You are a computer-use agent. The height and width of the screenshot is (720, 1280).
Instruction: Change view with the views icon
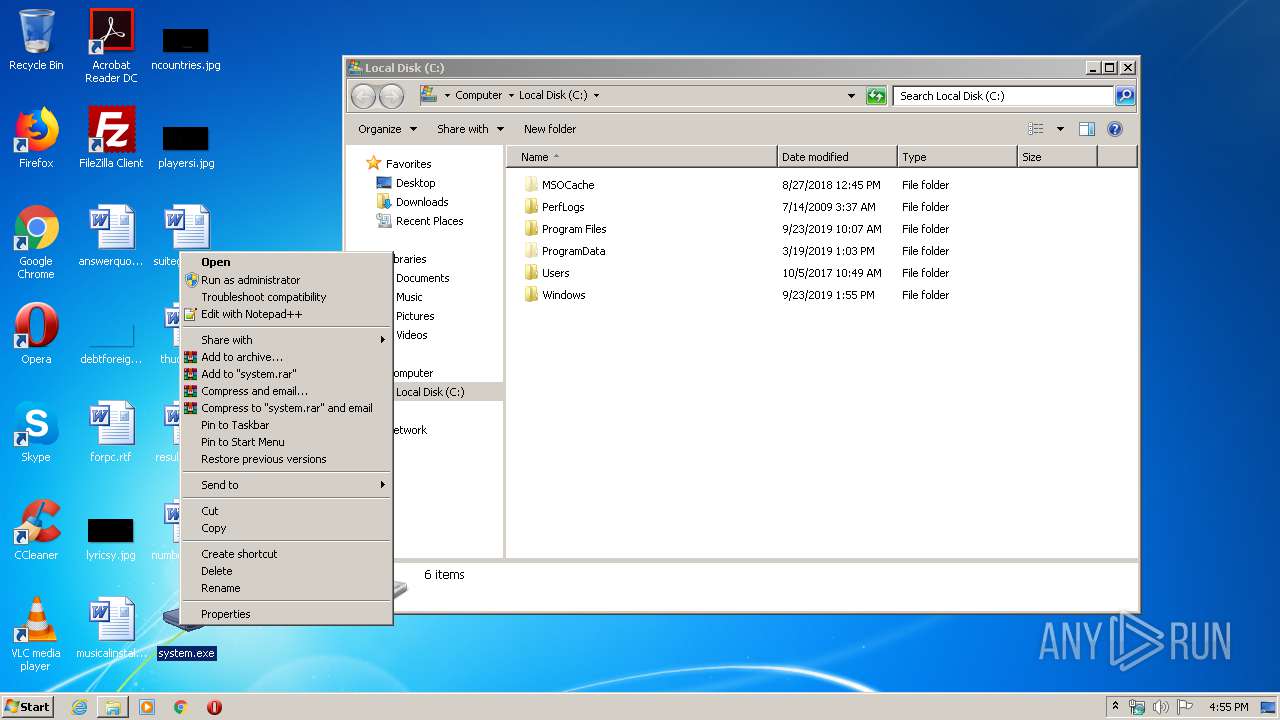tap(1036, 129)
